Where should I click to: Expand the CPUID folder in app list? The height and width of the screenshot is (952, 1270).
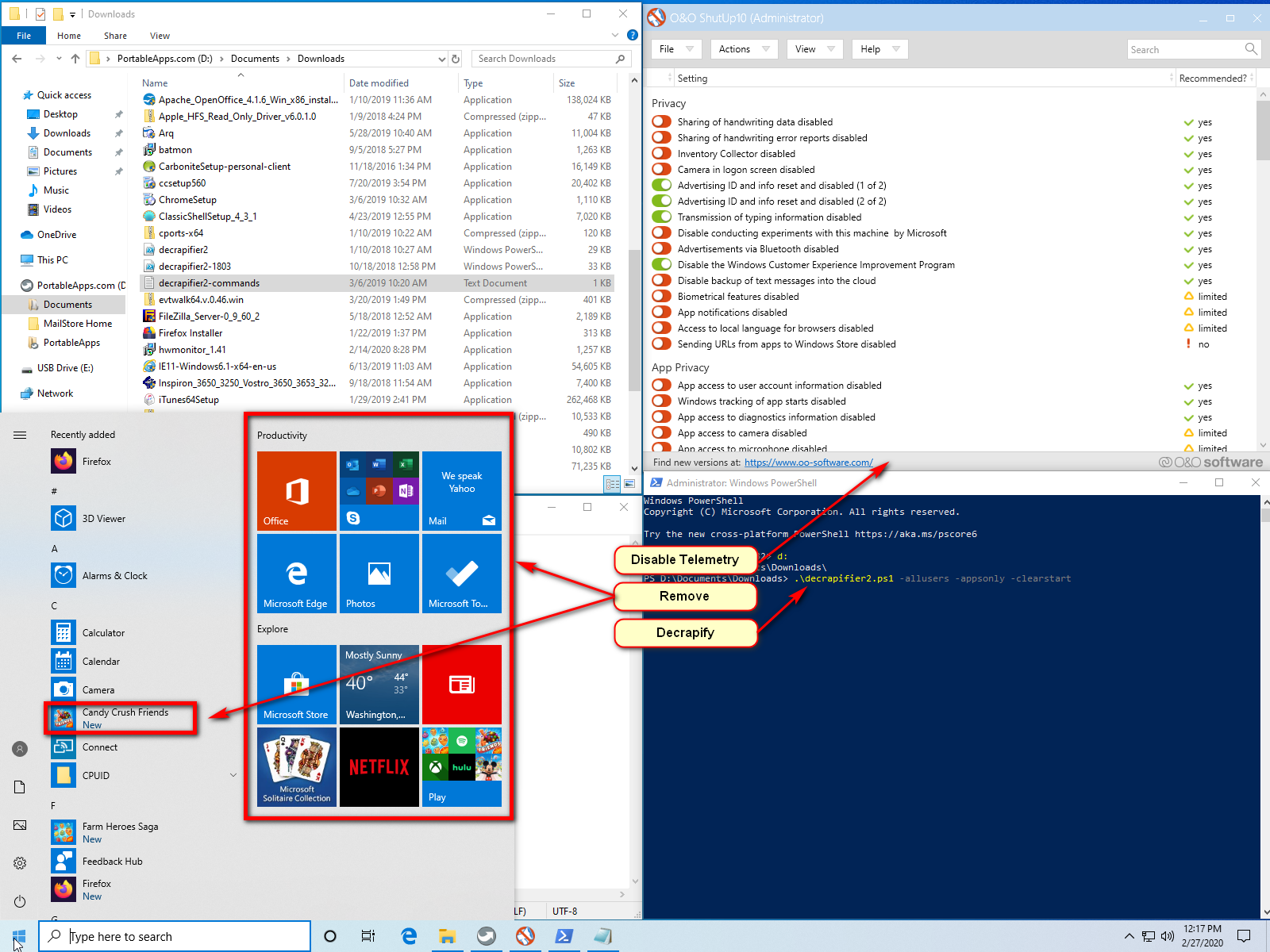(x=233, y=775)
